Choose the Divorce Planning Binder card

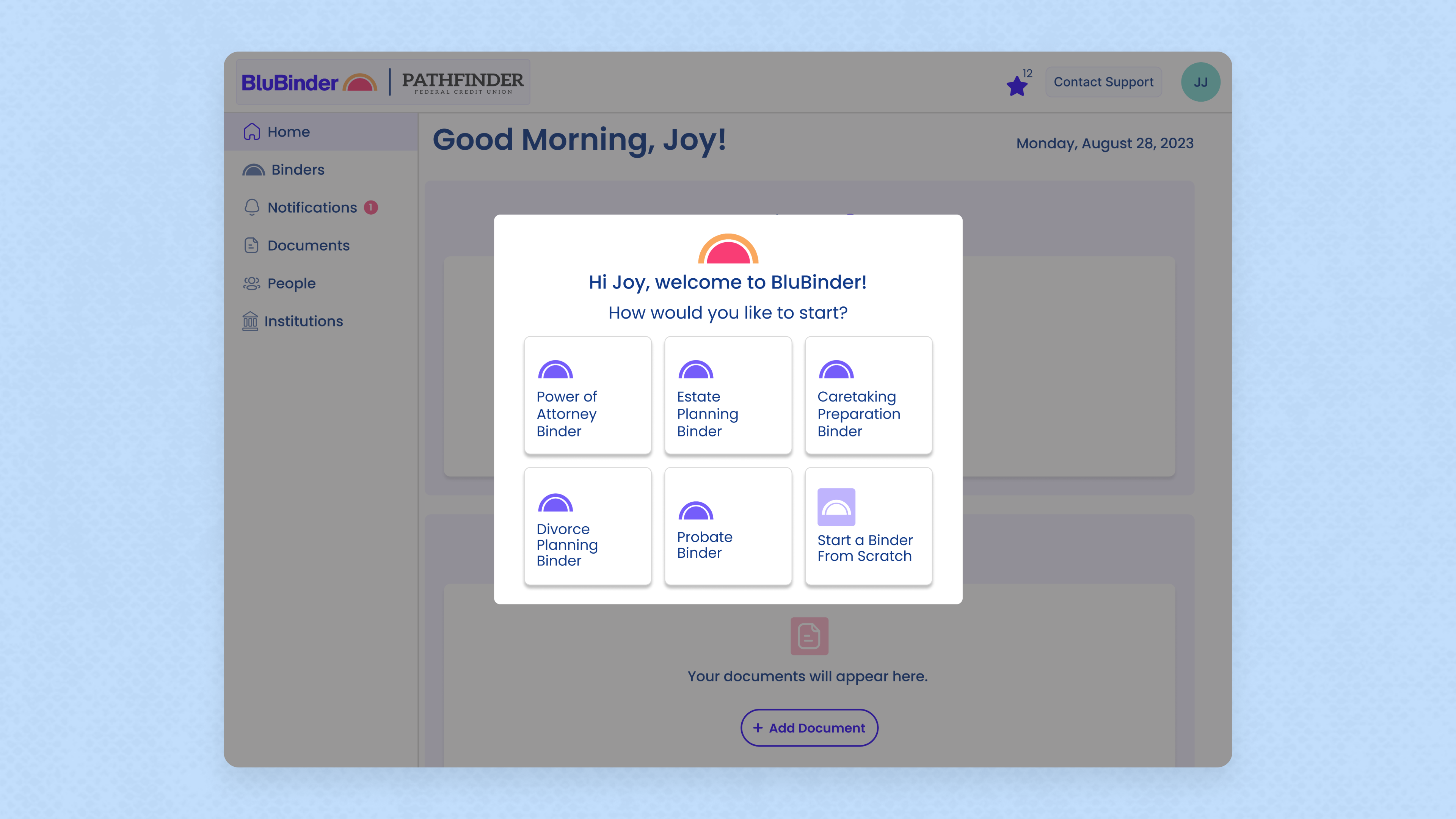click(587, 526)
